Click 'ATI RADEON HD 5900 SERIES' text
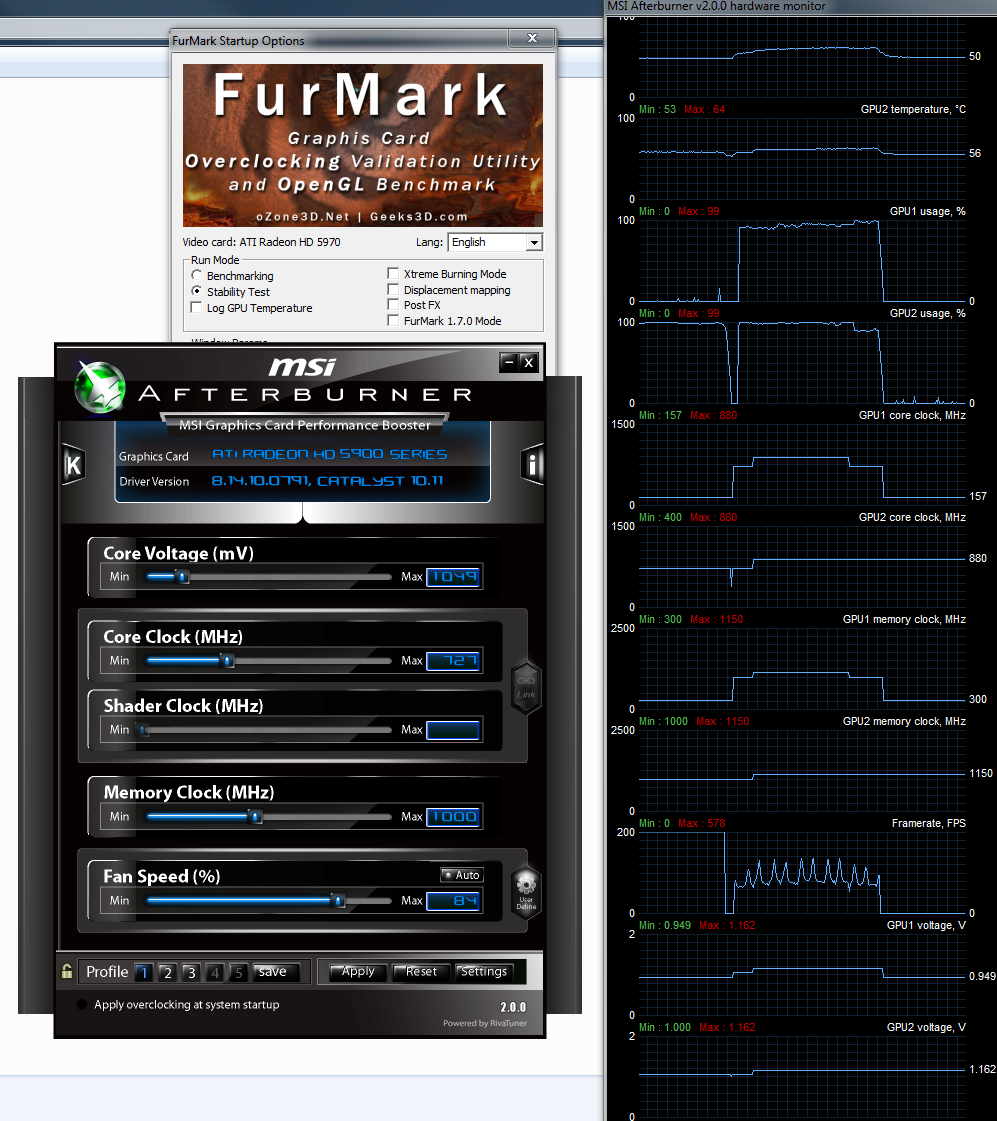The image size is (997, 1121). pos(329,454)
